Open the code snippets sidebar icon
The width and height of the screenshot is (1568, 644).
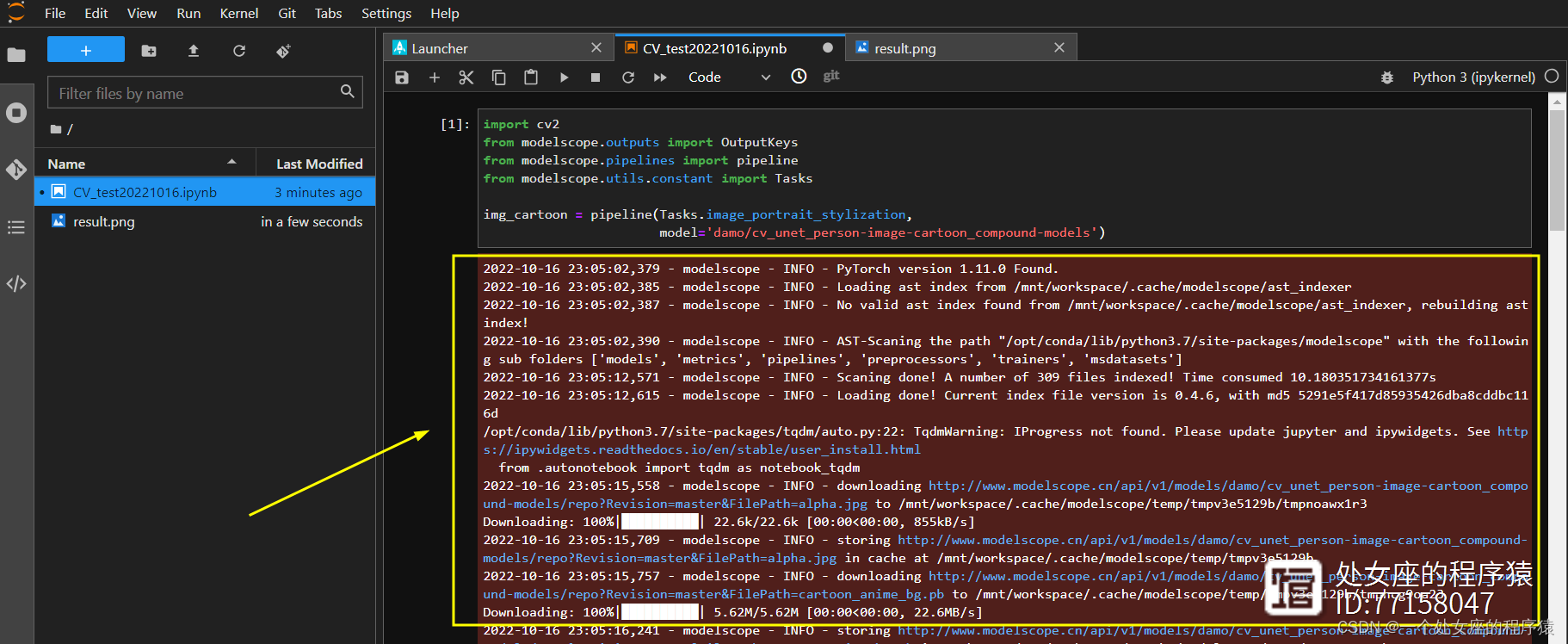coord(16,283)
